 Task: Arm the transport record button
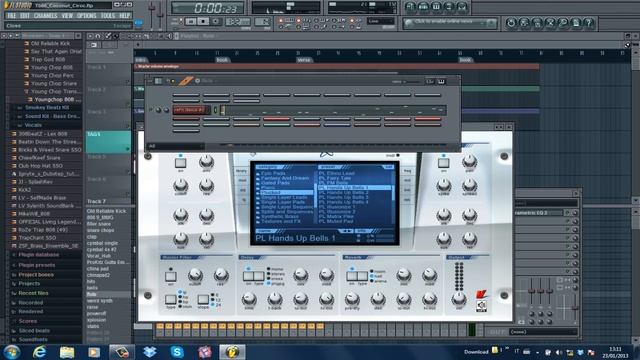tap(216, 21)
